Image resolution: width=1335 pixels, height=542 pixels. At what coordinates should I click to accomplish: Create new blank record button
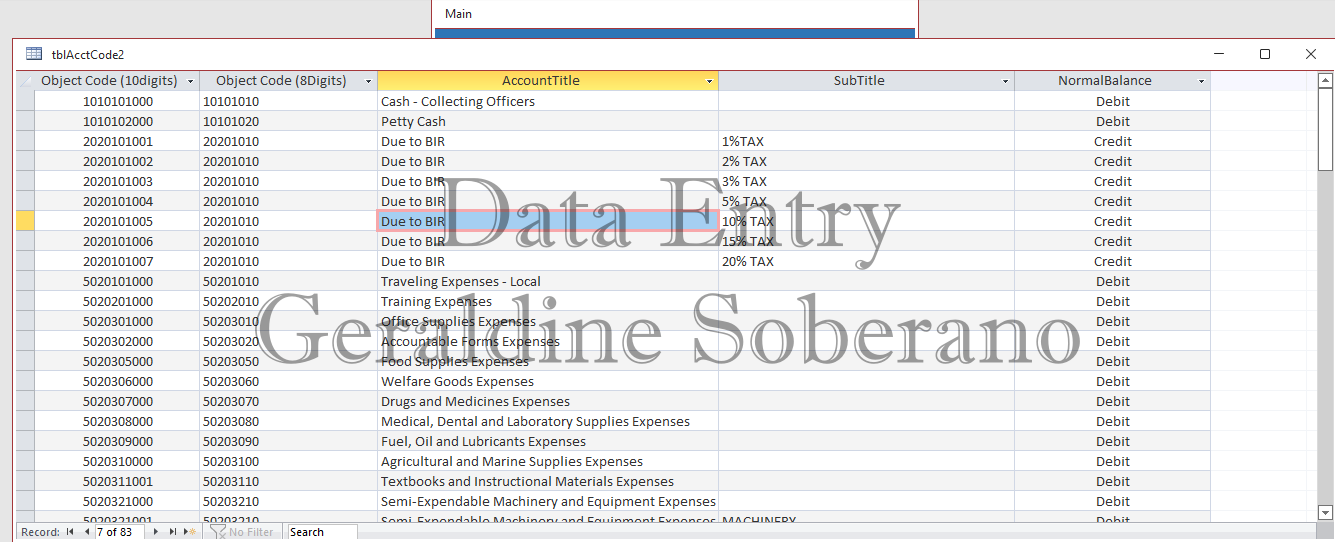190,532
